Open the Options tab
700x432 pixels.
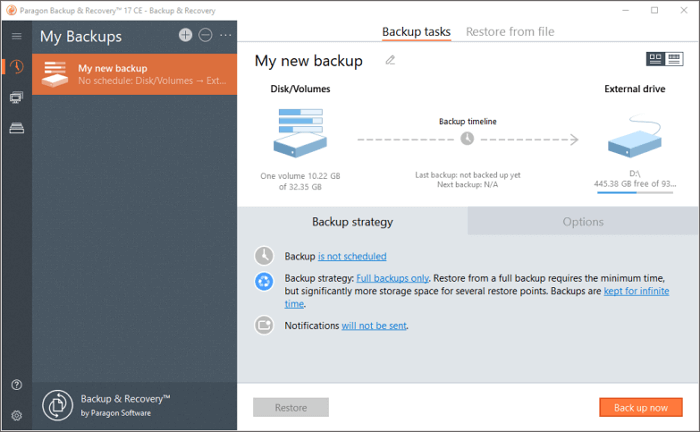tap(583, 221)
